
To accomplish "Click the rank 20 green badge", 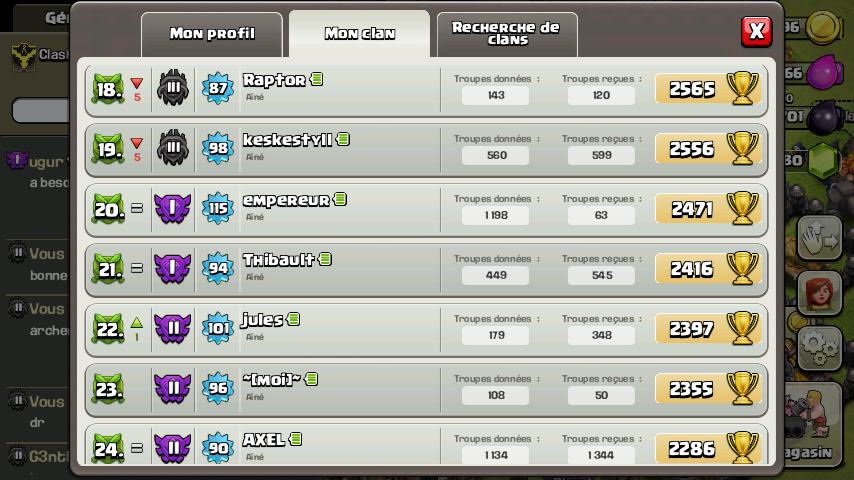I will (108, 209).
